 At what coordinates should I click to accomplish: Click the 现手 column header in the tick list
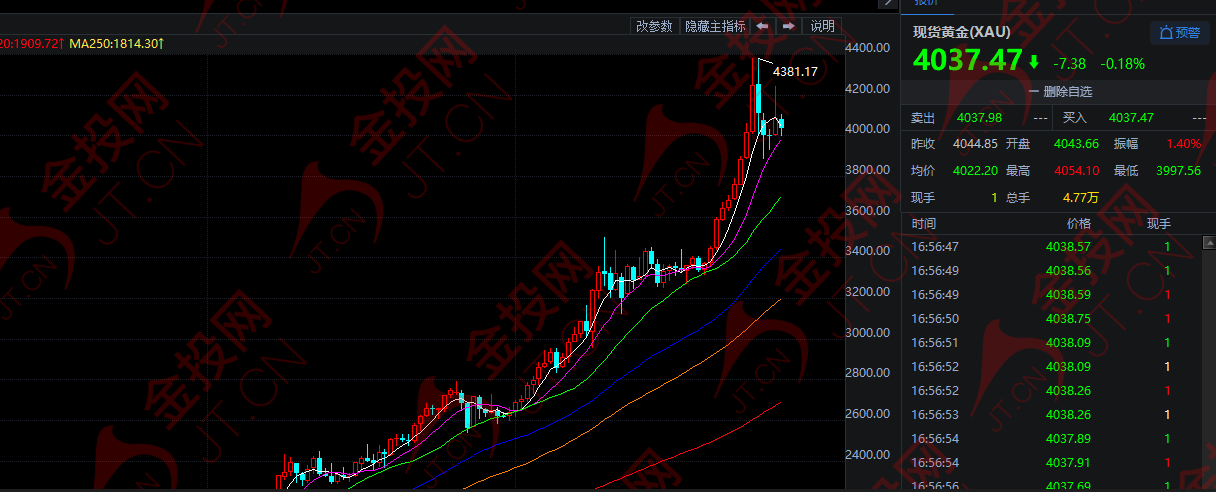[x=1159, y=223]
